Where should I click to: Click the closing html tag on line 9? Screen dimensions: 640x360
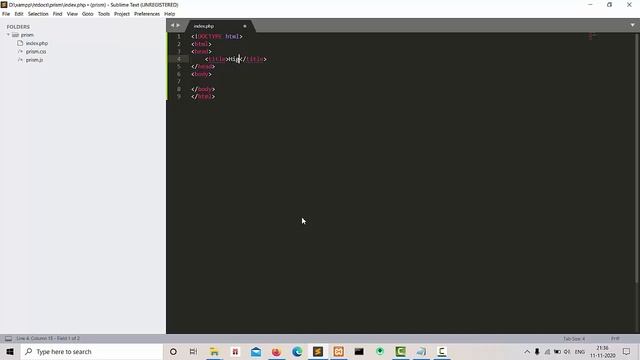(203, 97)
